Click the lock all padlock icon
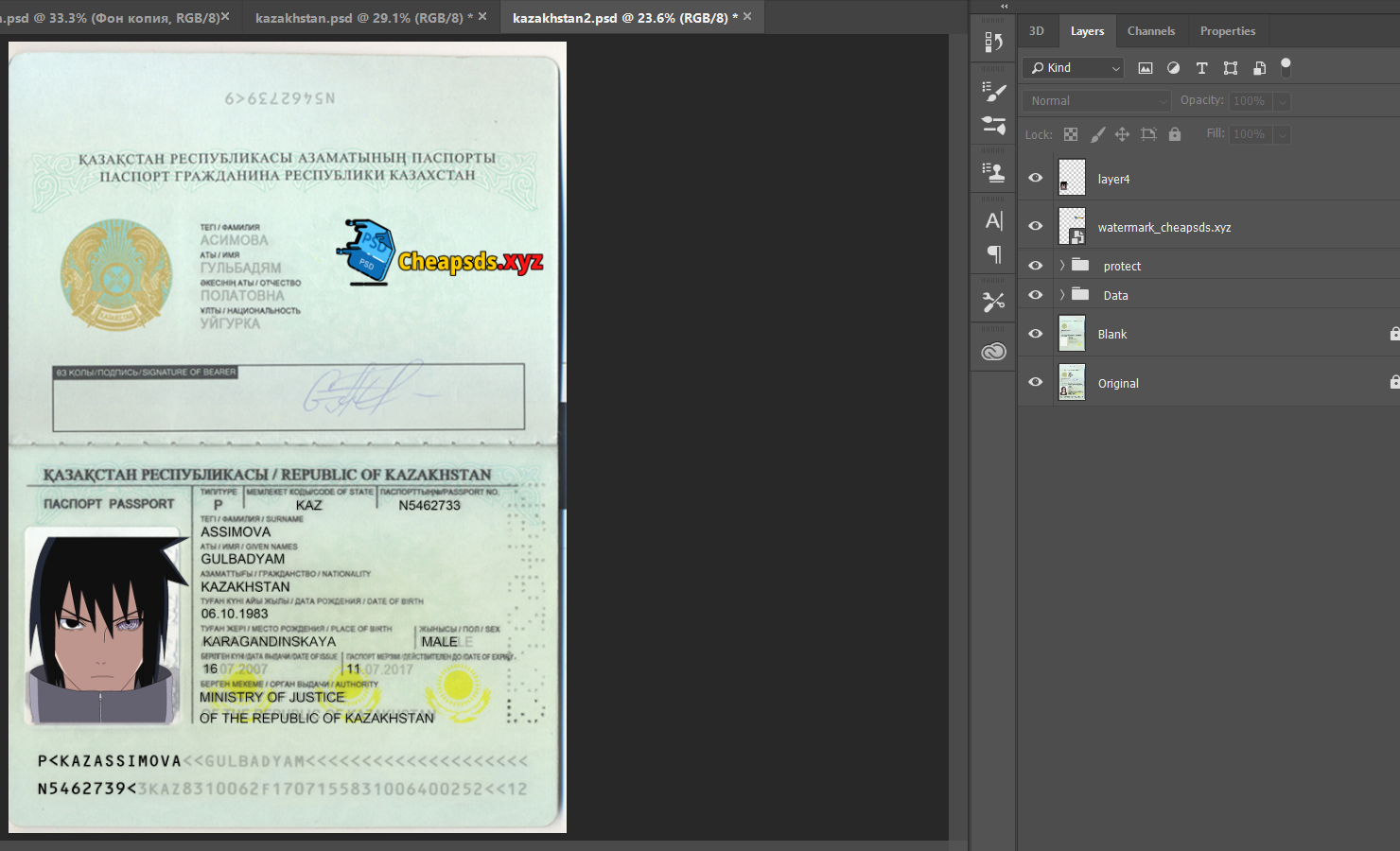 click(x=1175, y=134)
